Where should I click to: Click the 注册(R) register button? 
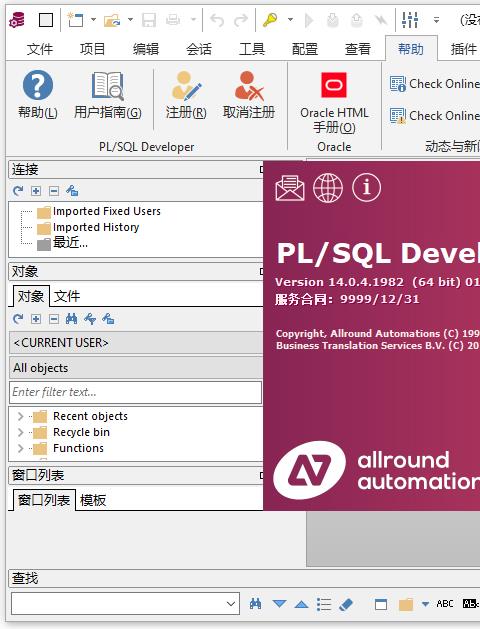coord(186,95)
